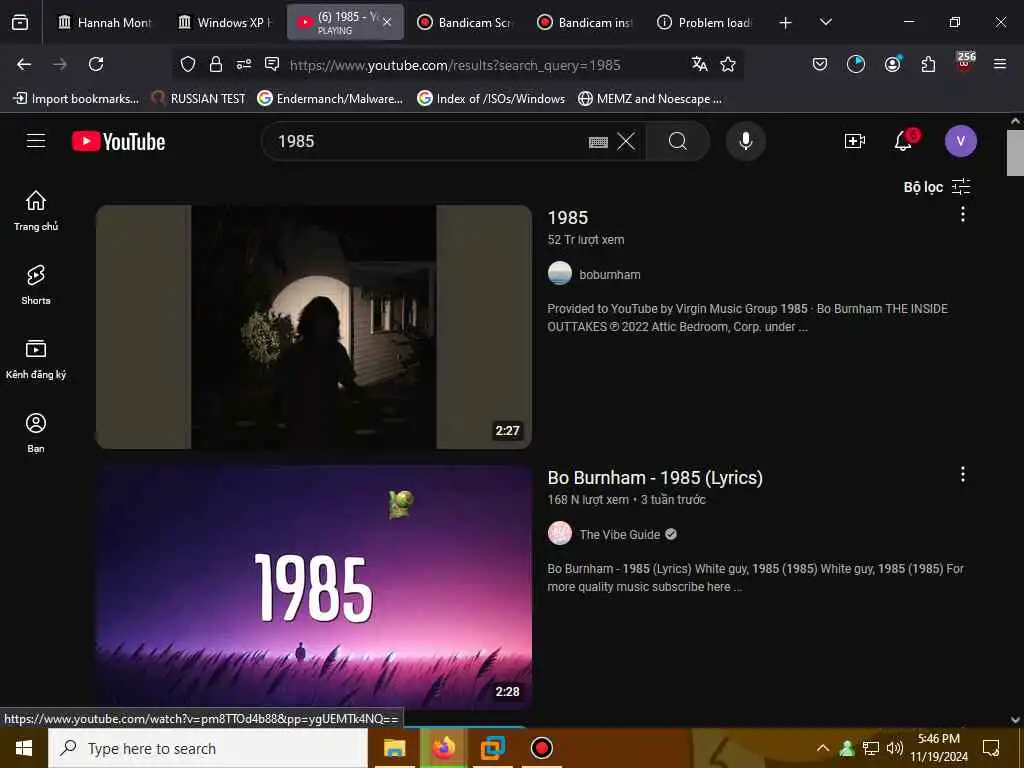Screen dimensions: 1024x768
Task: Click the translate page icon
Action: pos(699,64)
